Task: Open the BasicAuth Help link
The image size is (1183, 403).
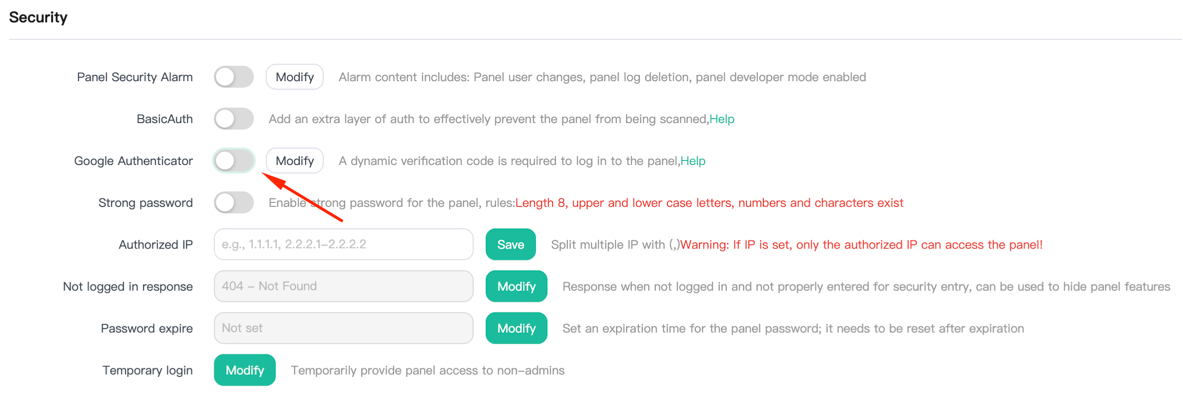Action: [x=722, y=118]
